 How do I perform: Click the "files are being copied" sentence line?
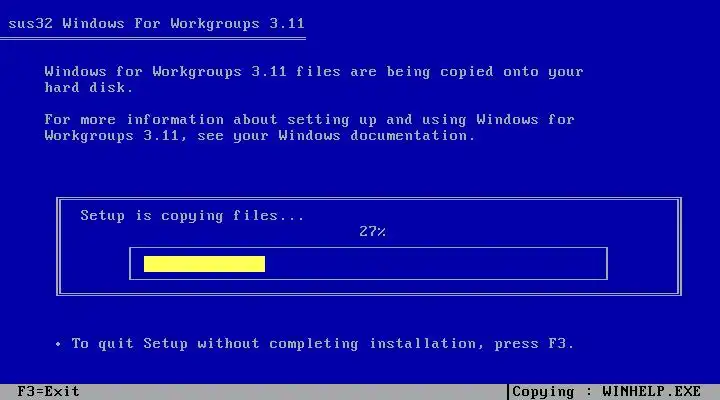[314, 72]
